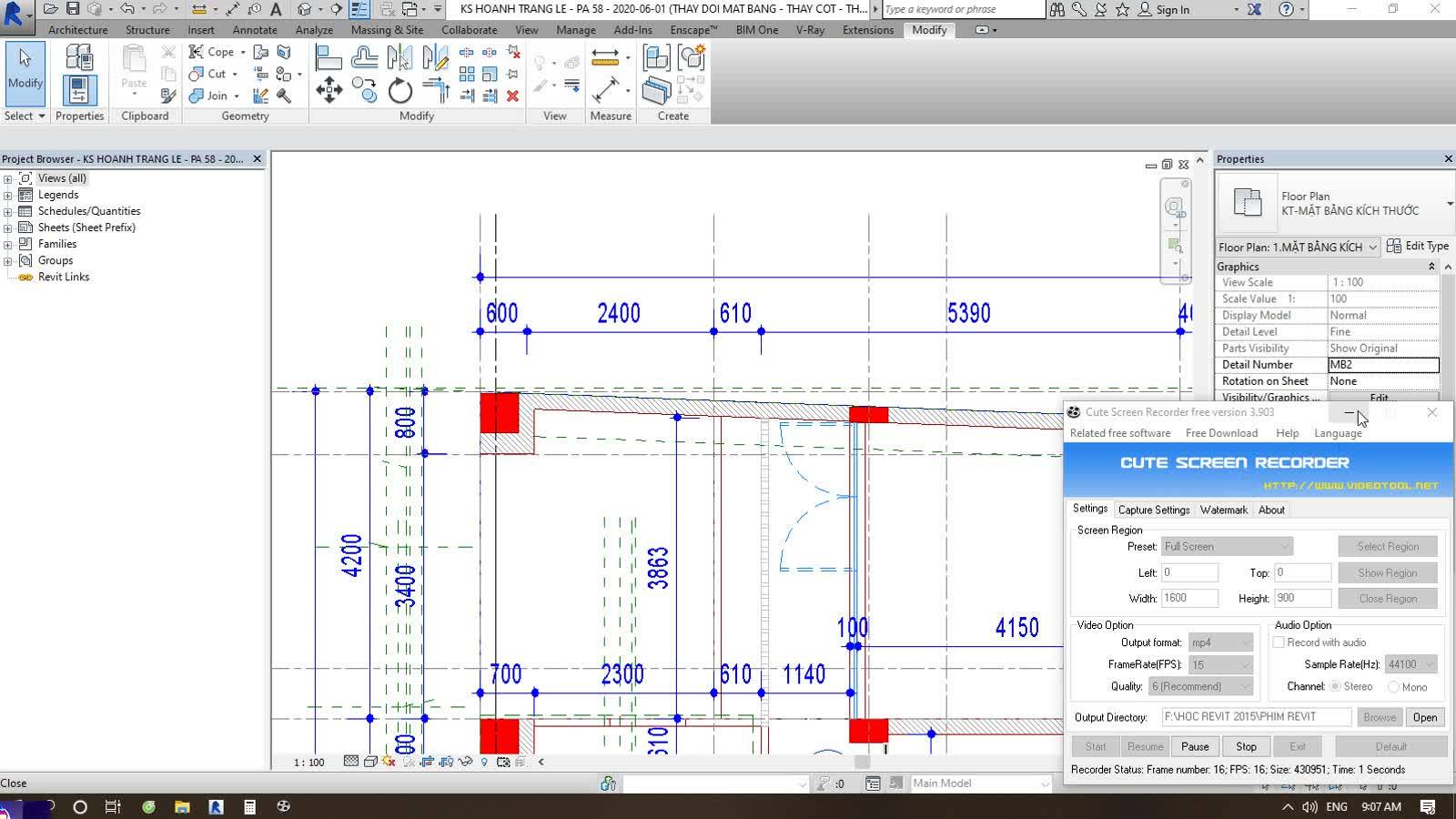Open the Output format mp4 dropdown

1221,642
